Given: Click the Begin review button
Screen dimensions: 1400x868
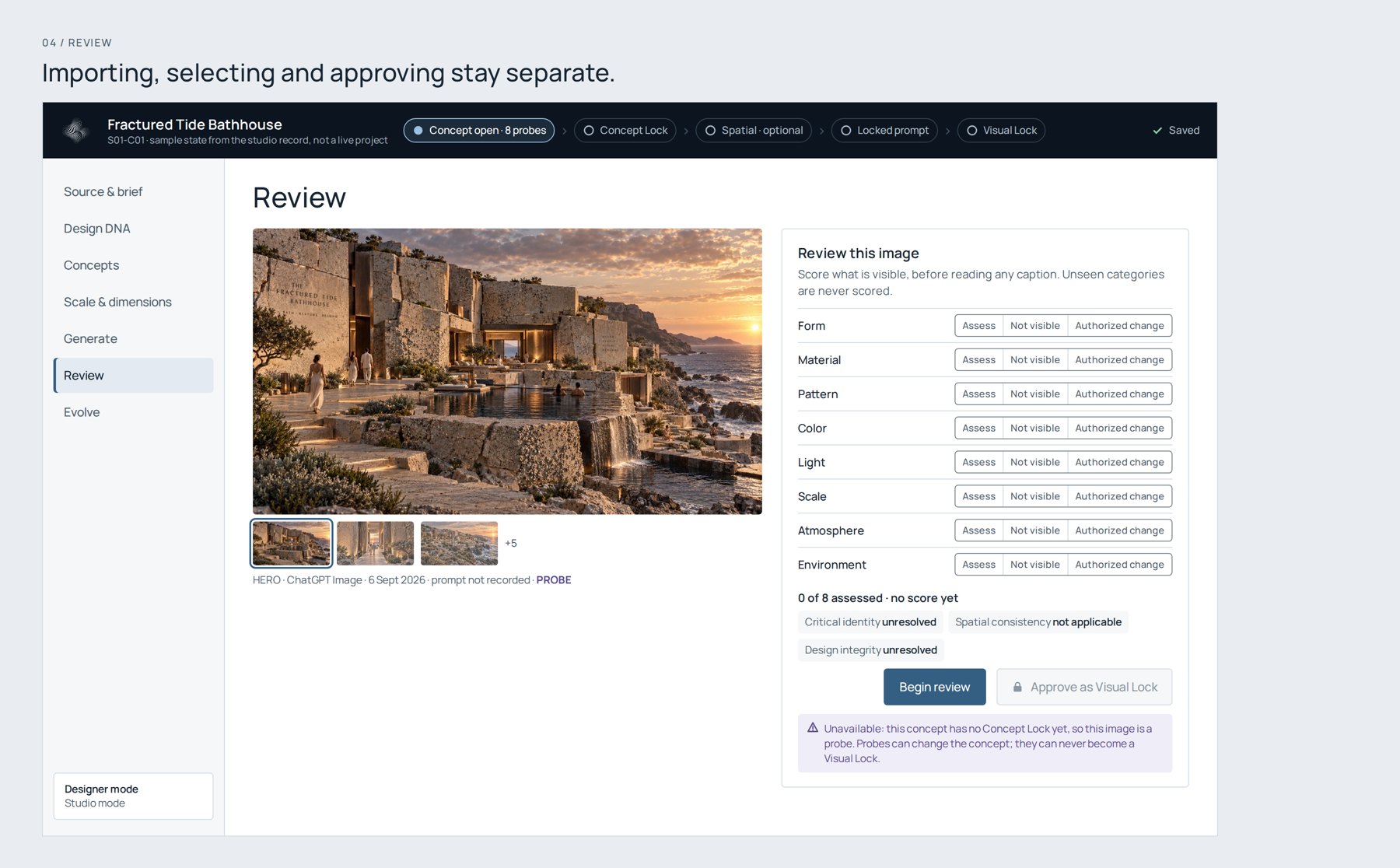Looking at the screenshot, I should (x=934, y=688).
